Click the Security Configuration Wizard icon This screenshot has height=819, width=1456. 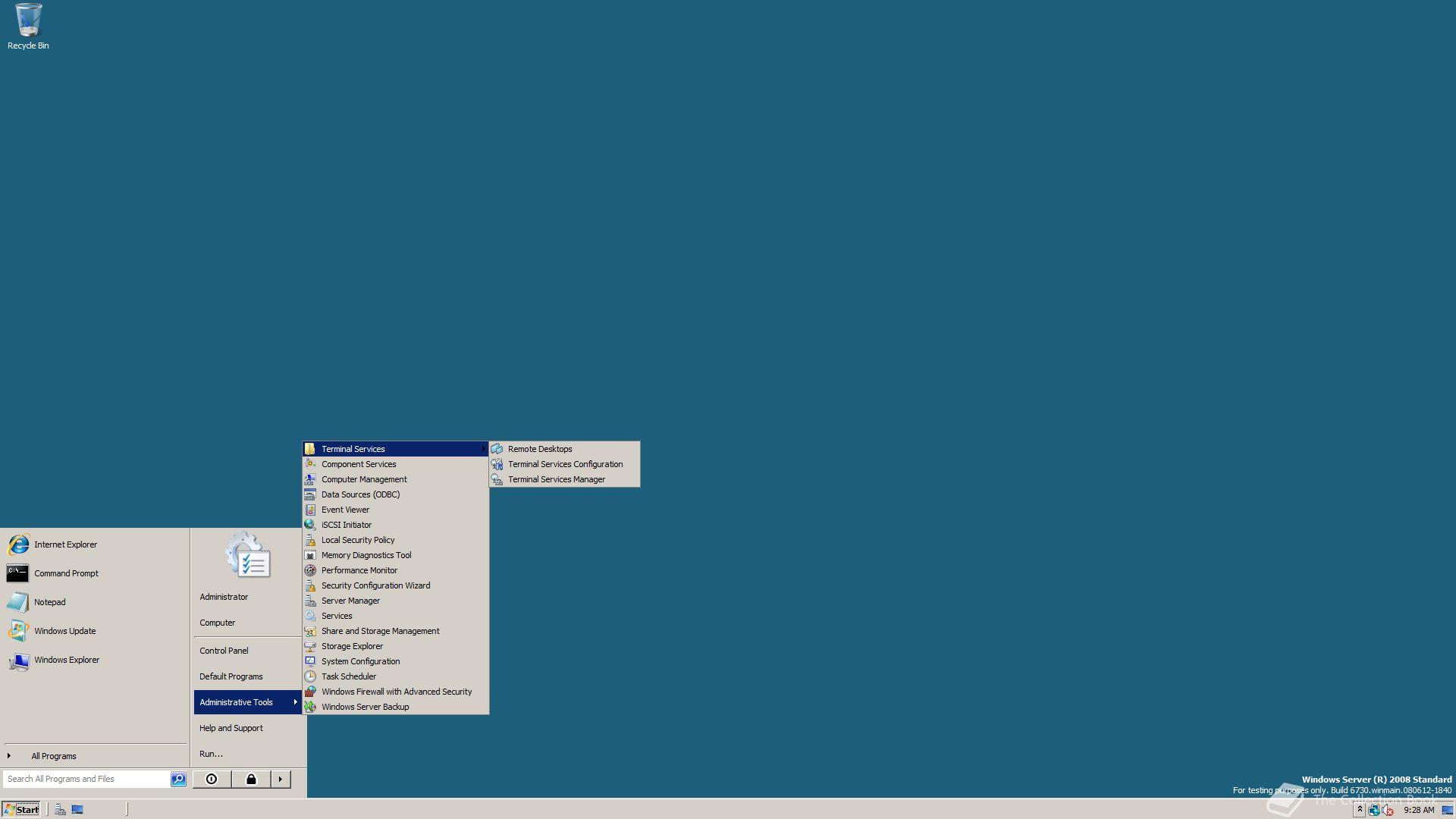pyautogui.click(x=310, y=585)
